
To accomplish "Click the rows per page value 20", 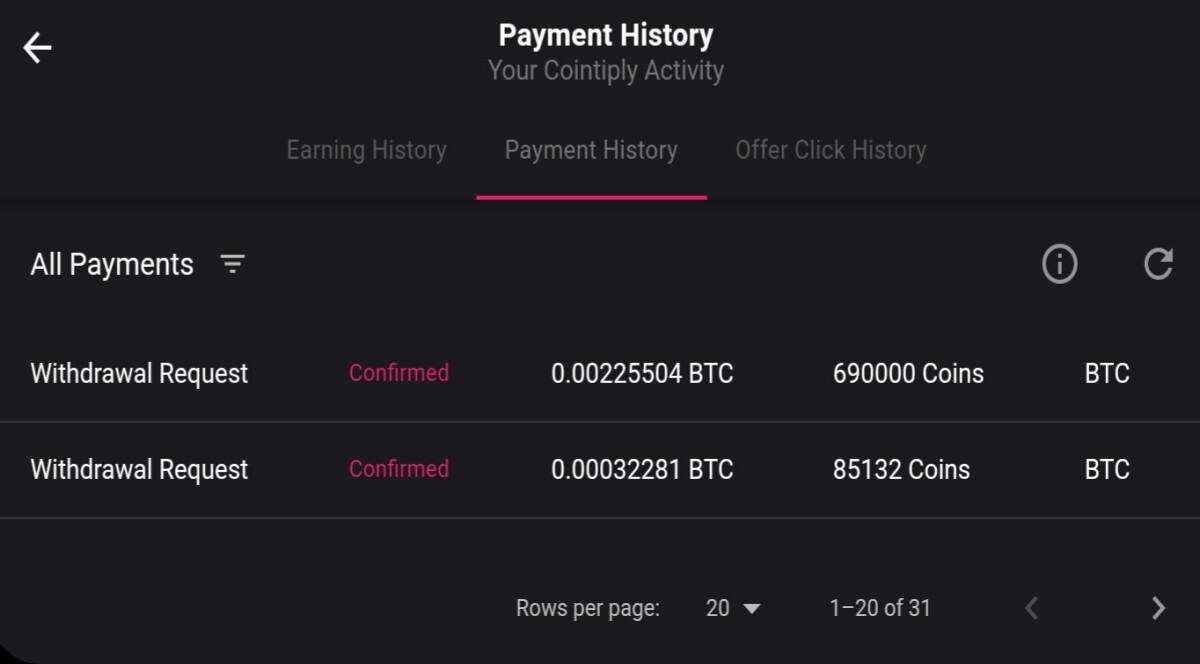I will (718, 607).
